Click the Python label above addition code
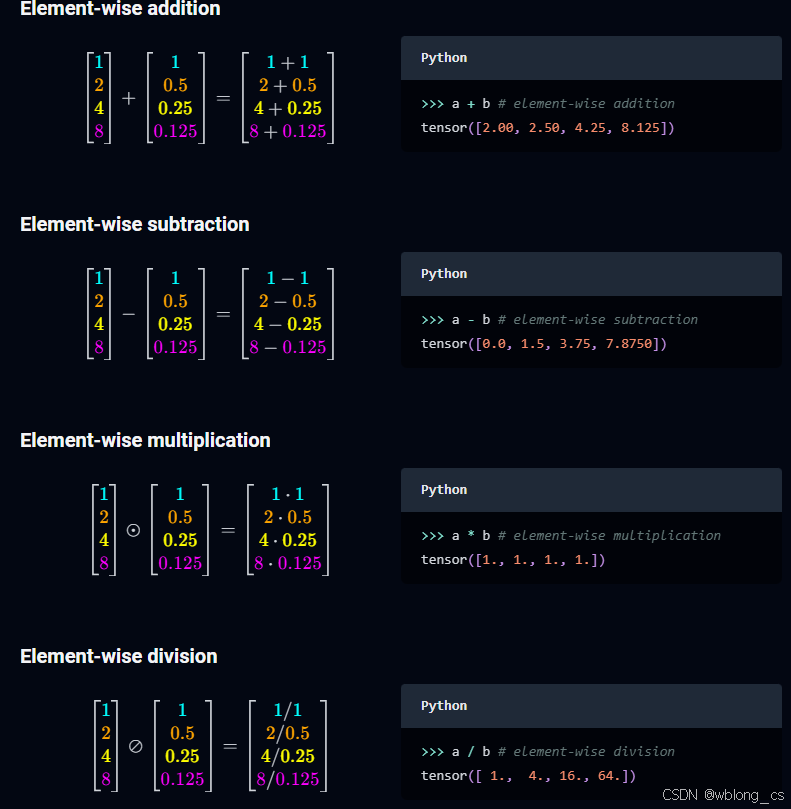The width and height of the screenshot is (791, 809). 444,58
